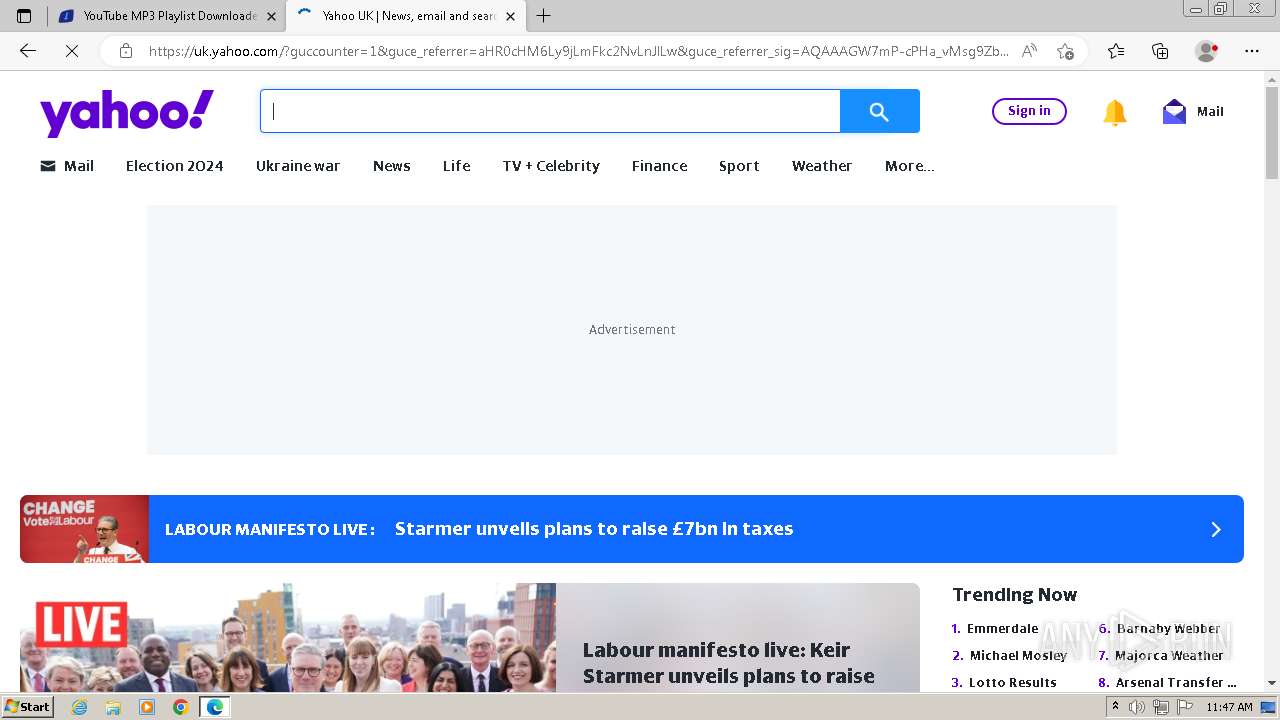Viewport: 1280px width, 720px height.
Task: Open News navigation item
Action: [391, 166]
